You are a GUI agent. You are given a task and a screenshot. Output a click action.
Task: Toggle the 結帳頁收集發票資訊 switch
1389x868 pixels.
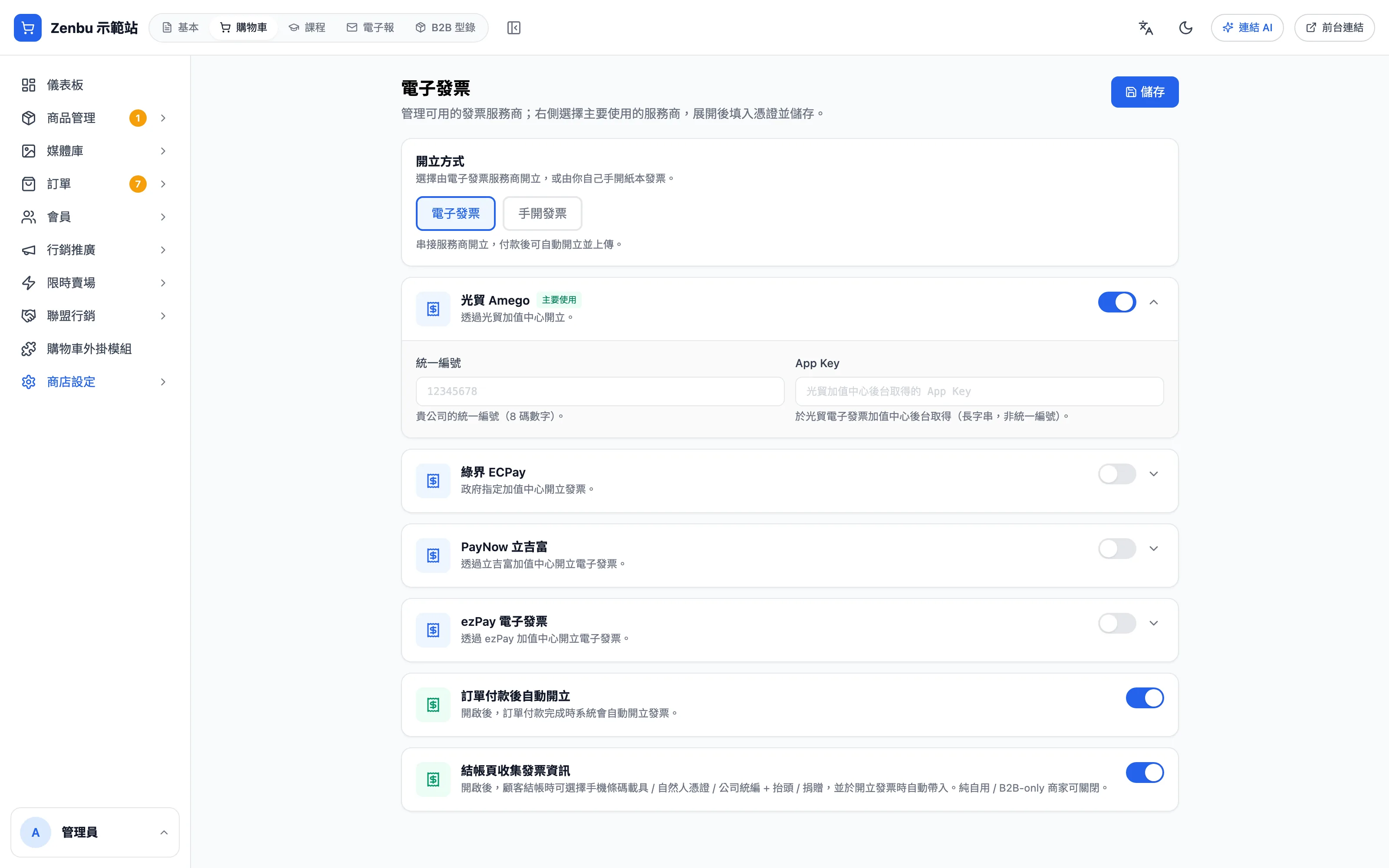tap(1144, 772)
